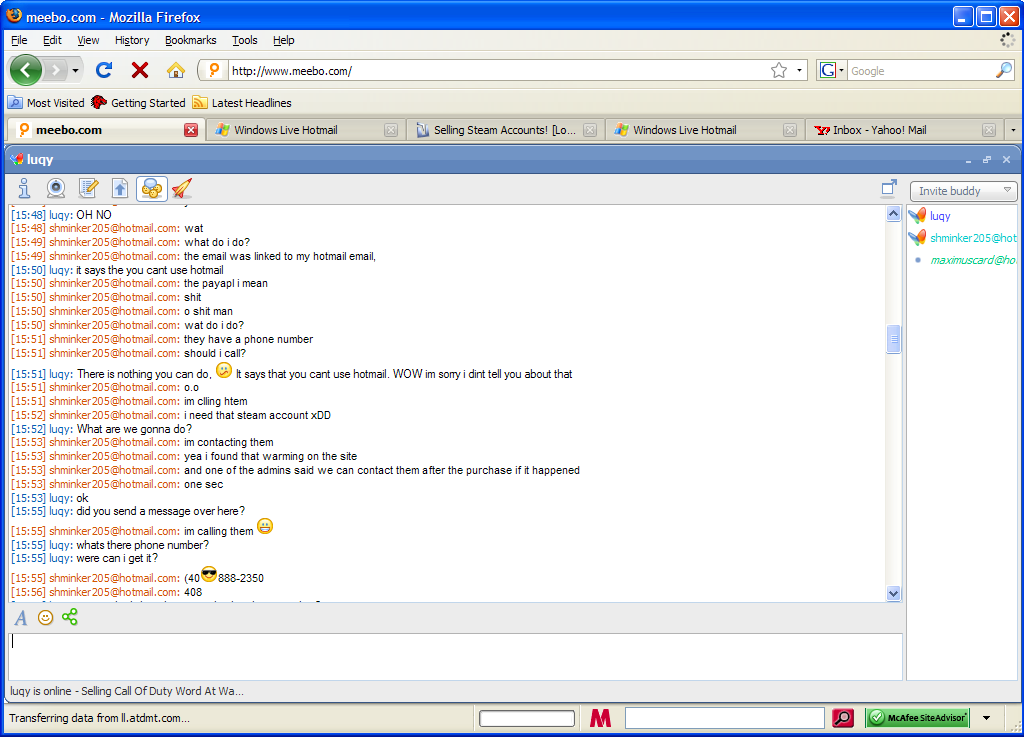Click the meebo logo beside luqy title

(x=17, y=159)
